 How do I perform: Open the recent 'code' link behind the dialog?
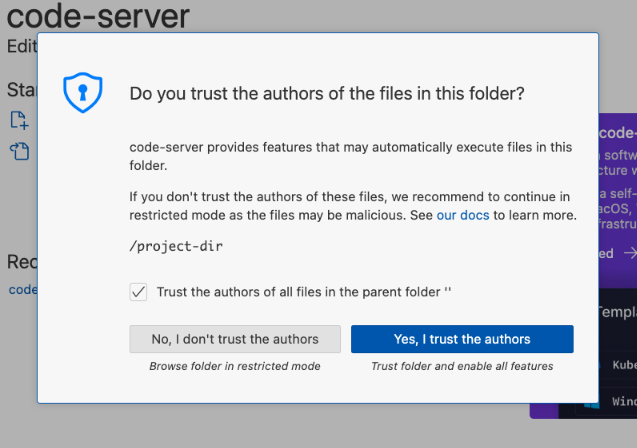(x=23, y=290)
